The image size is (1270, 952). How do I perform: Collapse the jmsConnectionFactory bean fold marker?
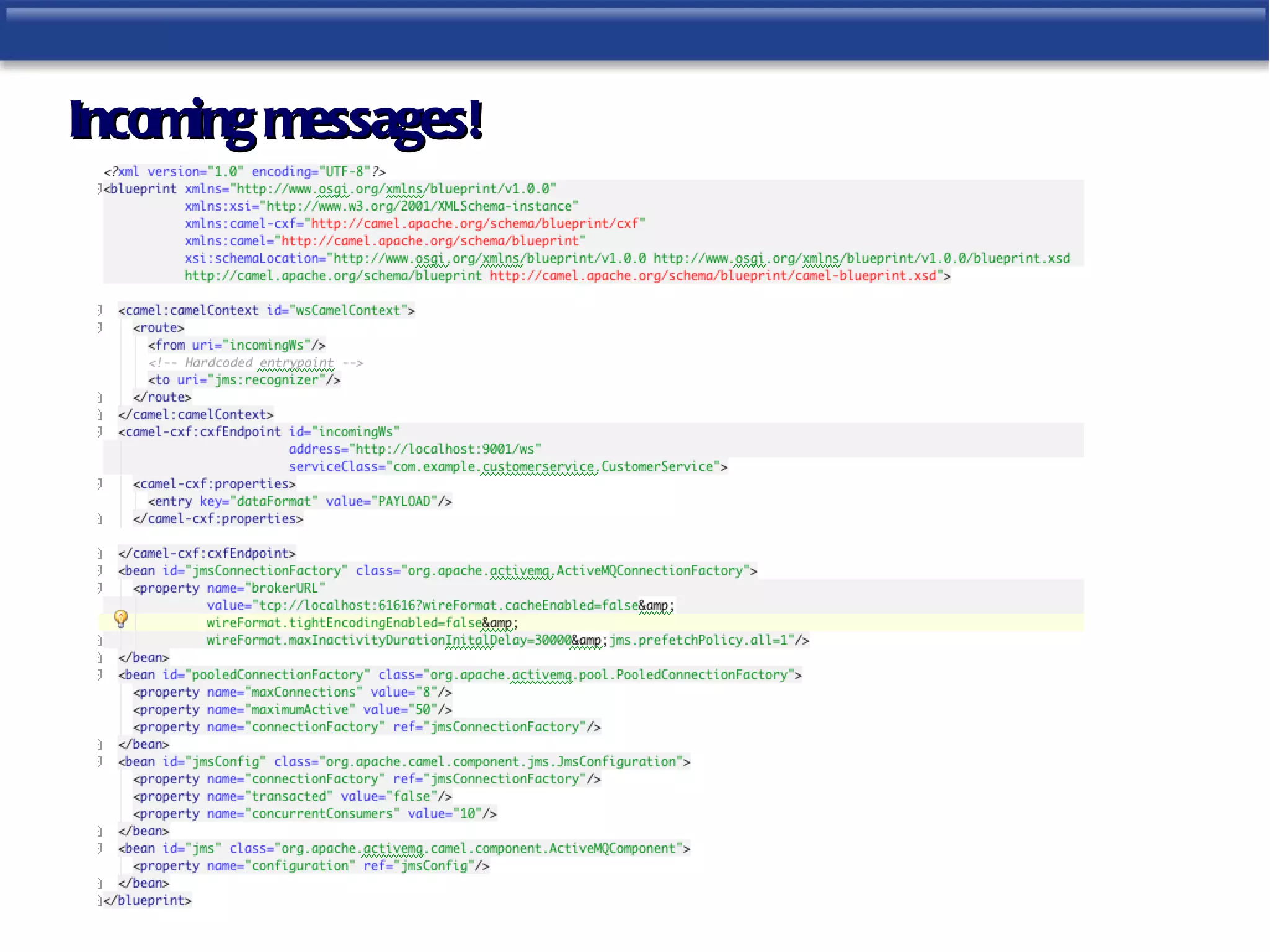pos(100,570)
